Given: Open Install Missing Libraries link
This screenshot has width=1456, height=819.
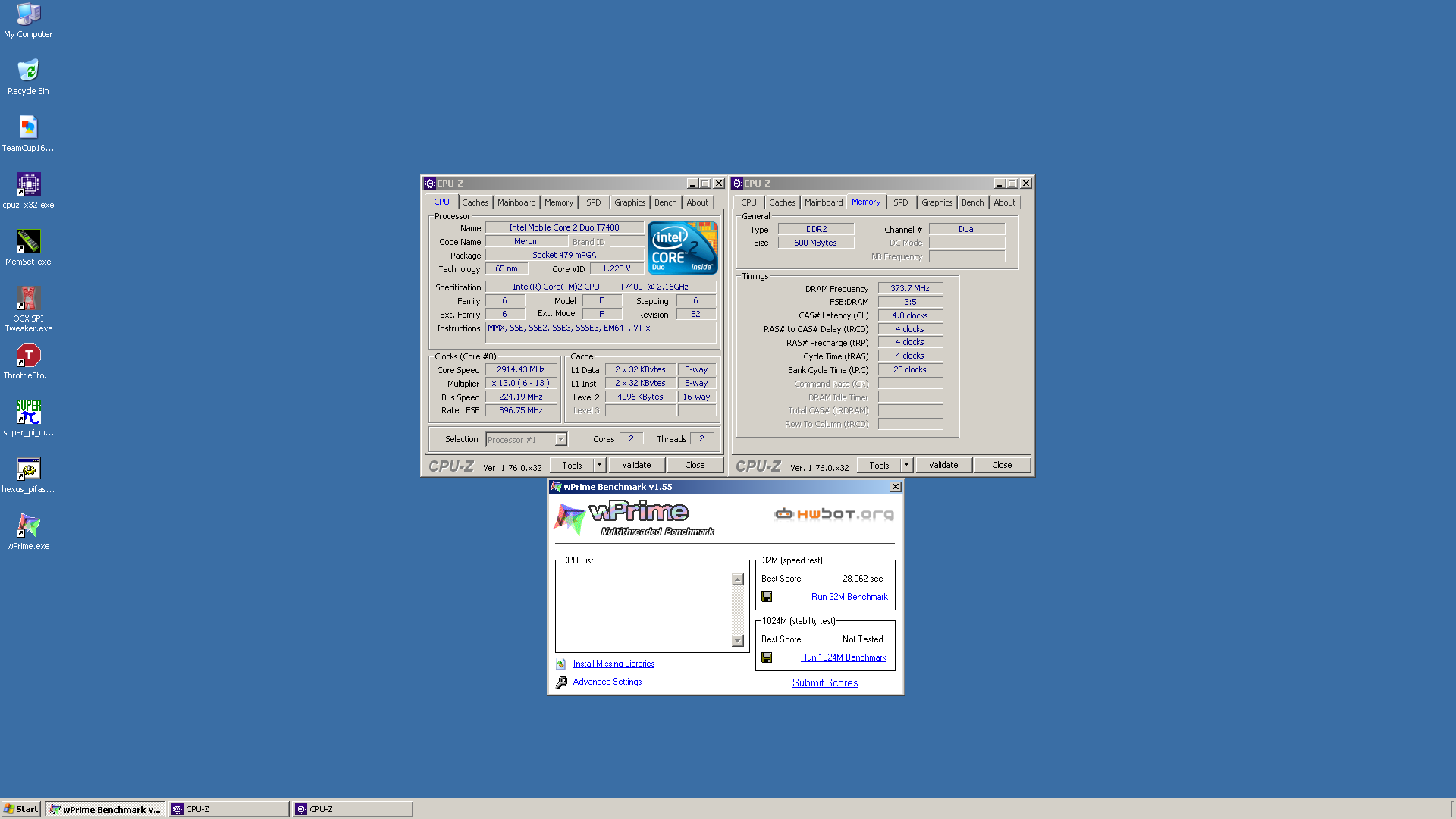Looking at the screenshot, I should [x=613, y=664].
